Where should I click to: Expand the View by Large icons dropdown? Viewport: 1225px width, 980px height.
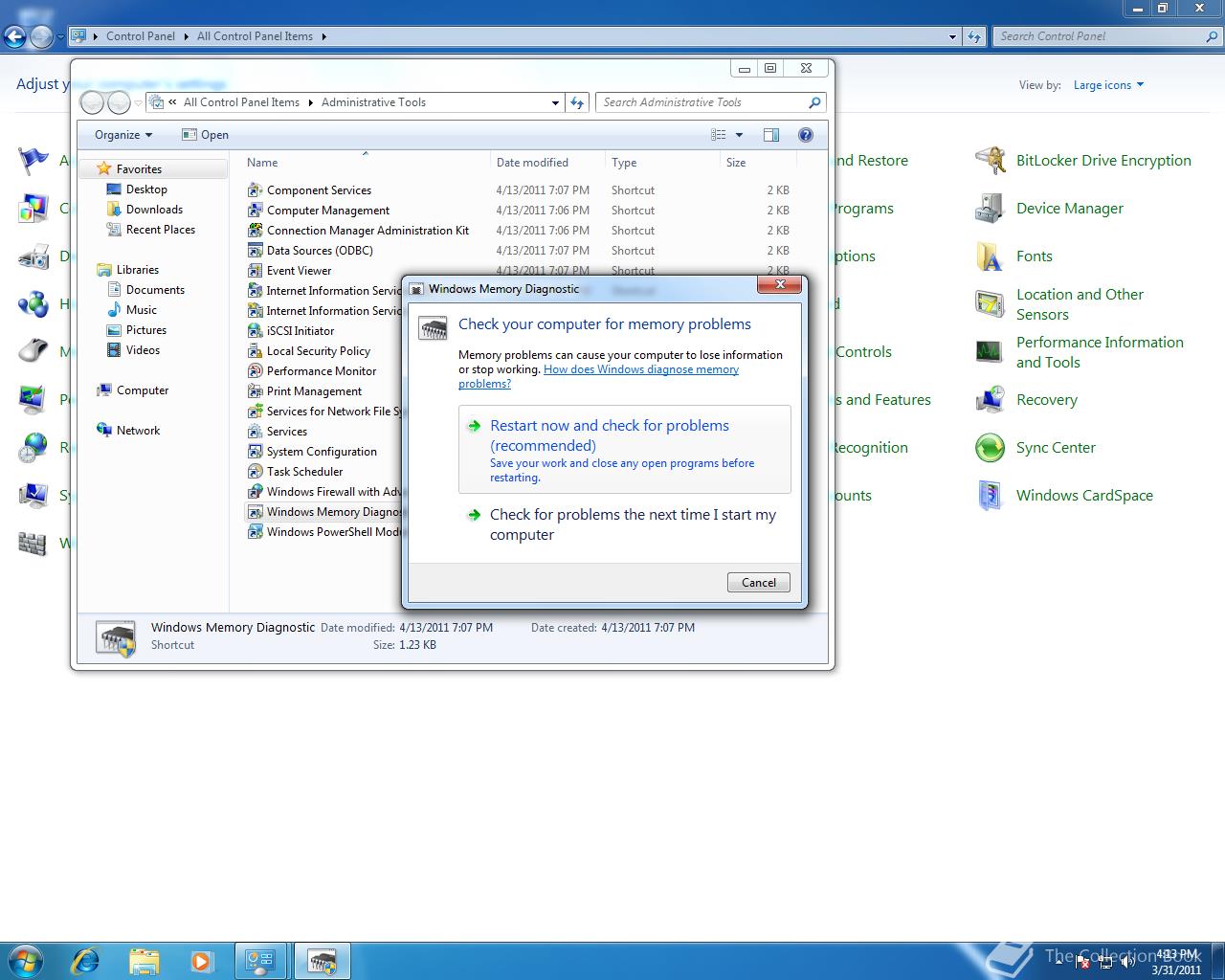(1108, 85)
